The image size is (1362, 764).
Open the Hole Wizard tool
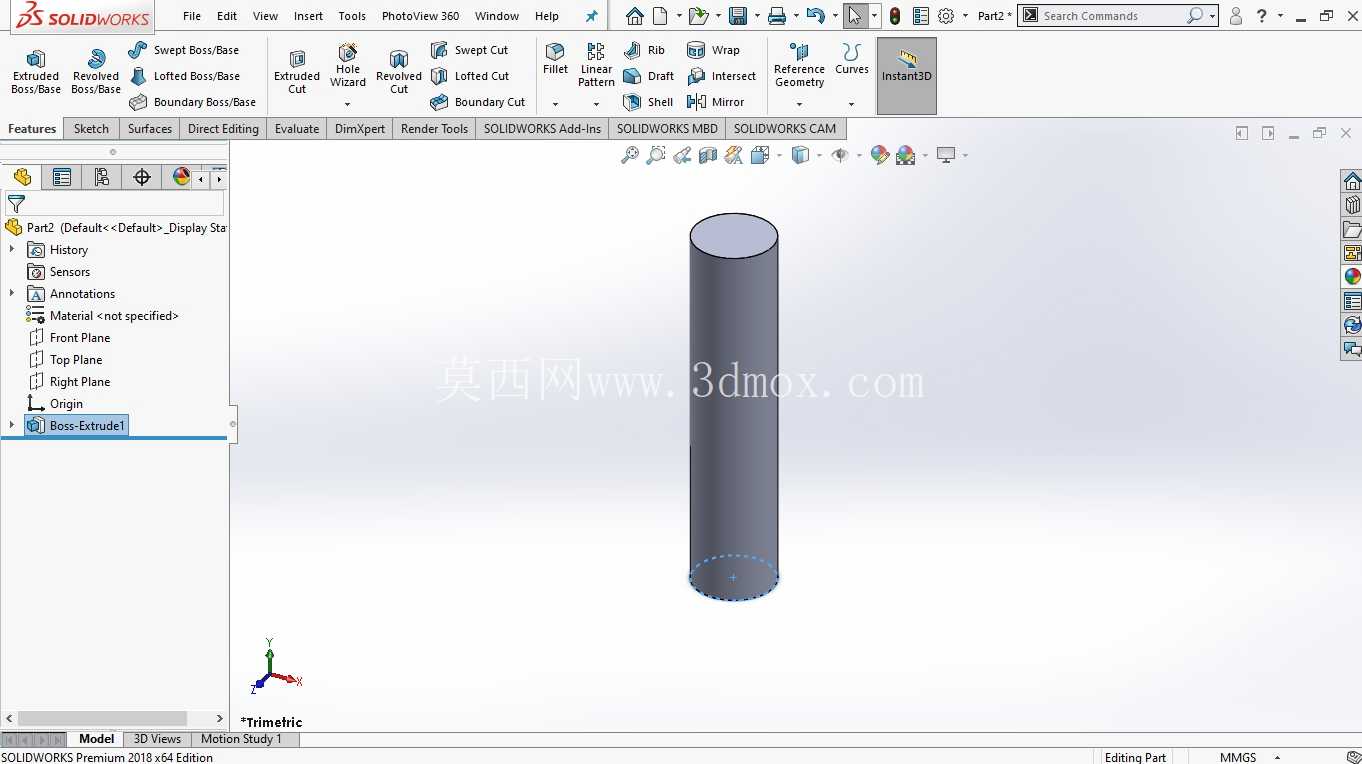tap(348, 65)
